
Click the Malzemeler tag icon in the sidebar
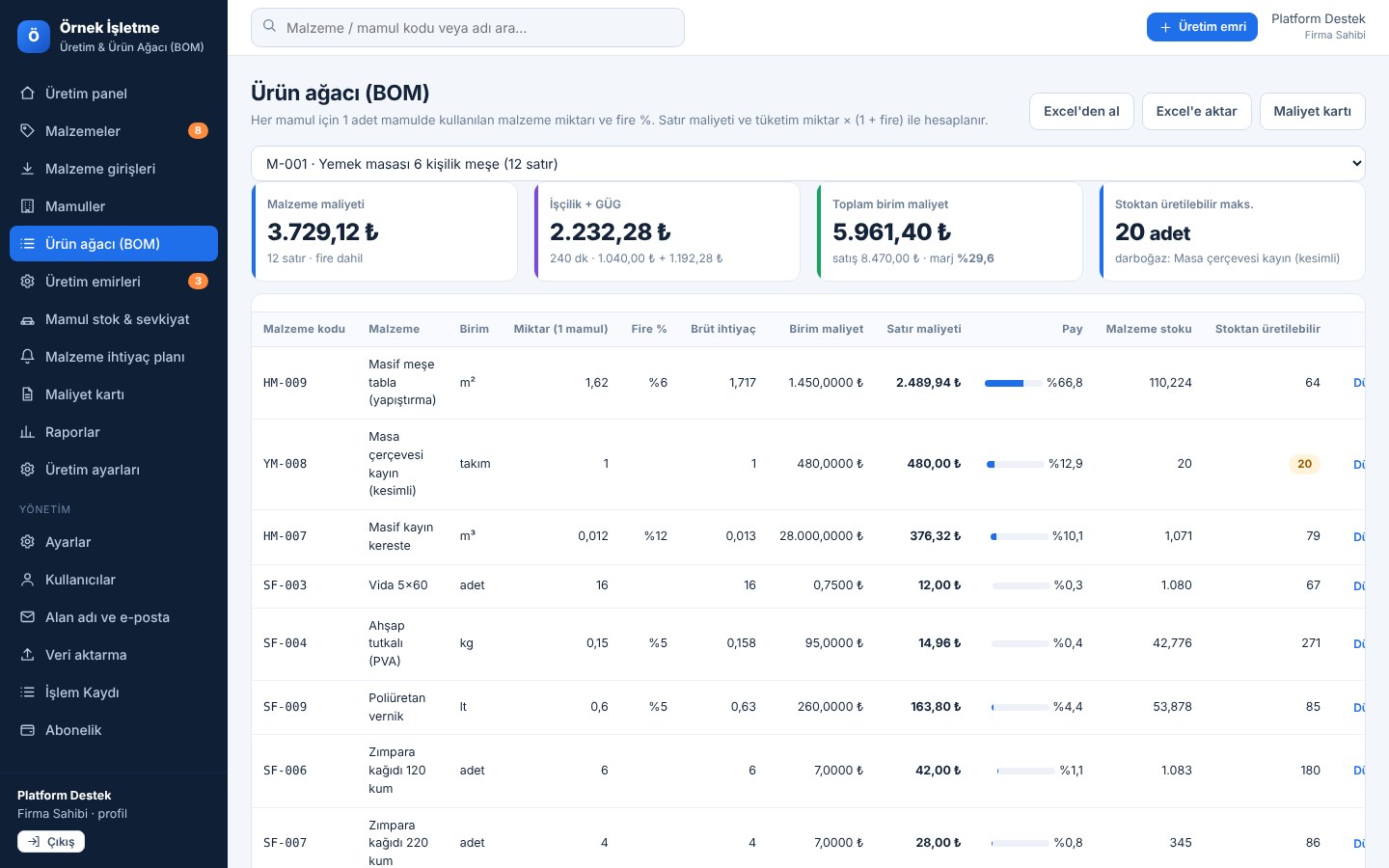click(x=28, y=131)
